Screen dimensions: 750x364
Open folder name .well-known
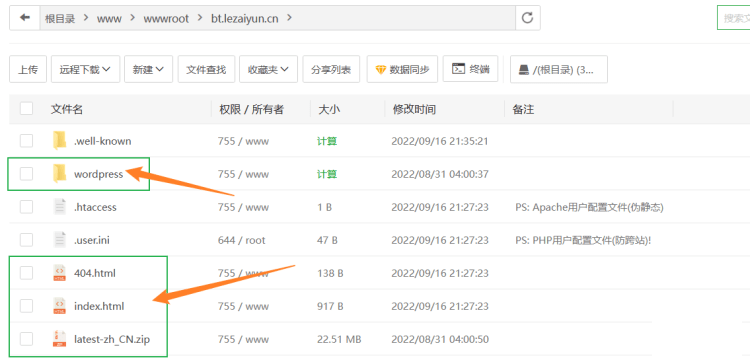point(102,141)
